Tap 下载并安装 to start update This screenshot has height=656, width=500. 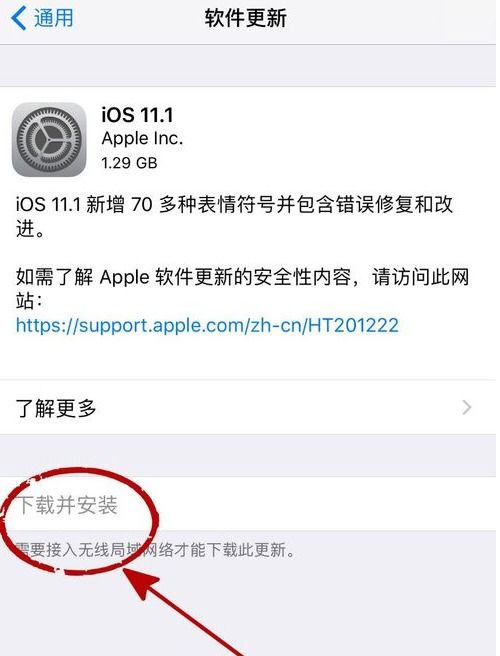point(68,504)
